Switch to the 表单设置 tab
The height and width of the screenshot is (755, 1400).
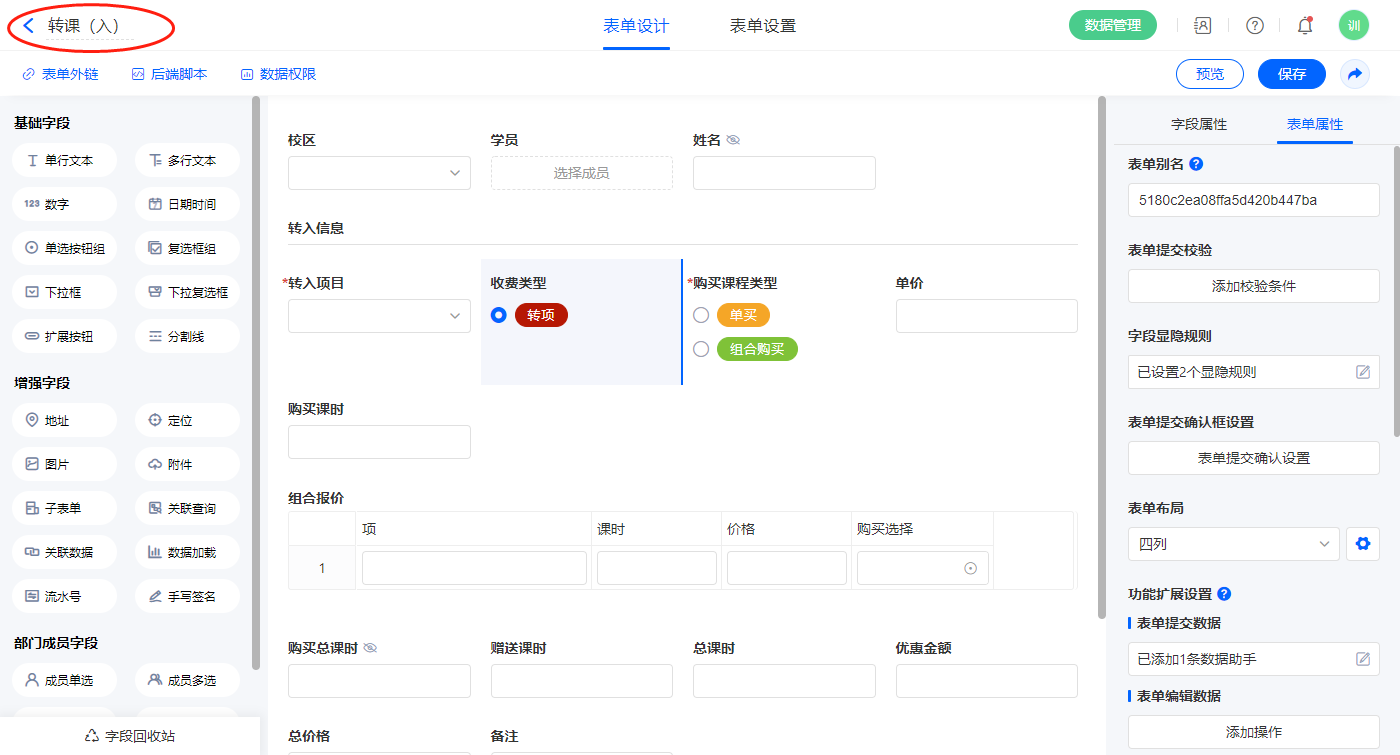(x=763, y=26)
